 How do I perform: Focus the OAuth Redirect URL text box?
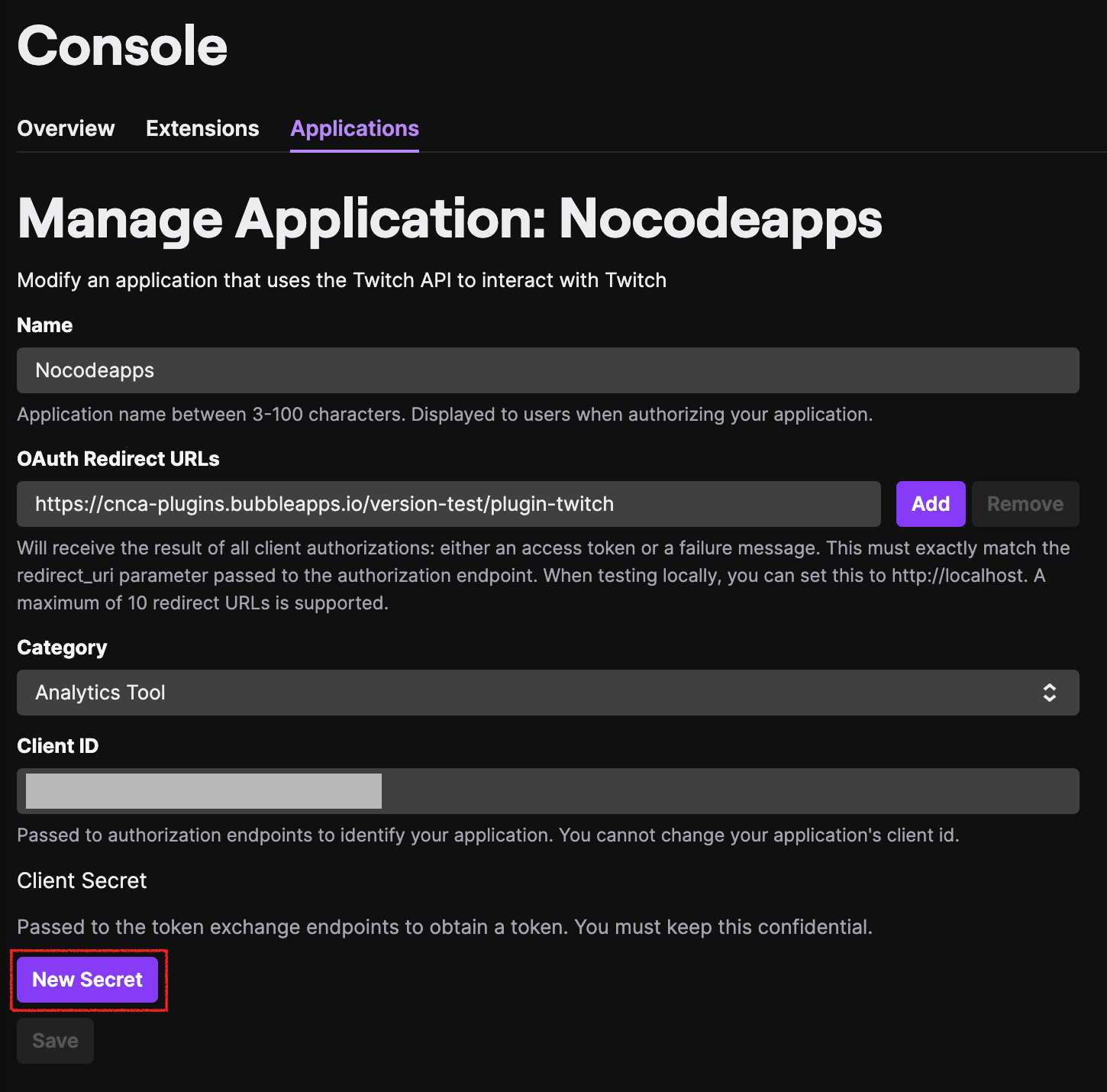point(448,504)
